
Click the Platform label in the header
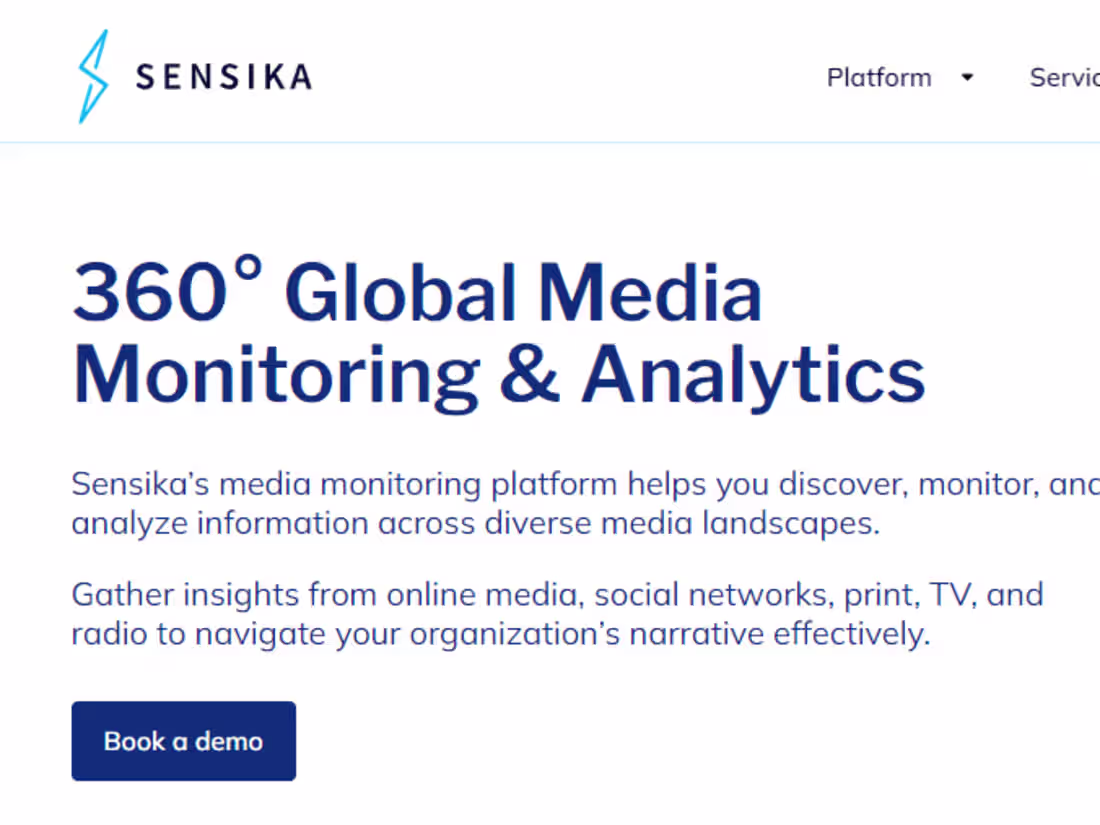click(x=879, y=77)
